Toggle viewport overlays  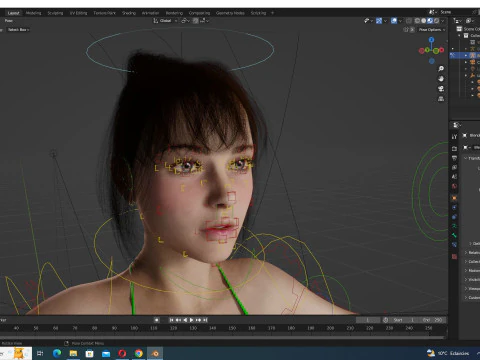[x=394, y=21]
